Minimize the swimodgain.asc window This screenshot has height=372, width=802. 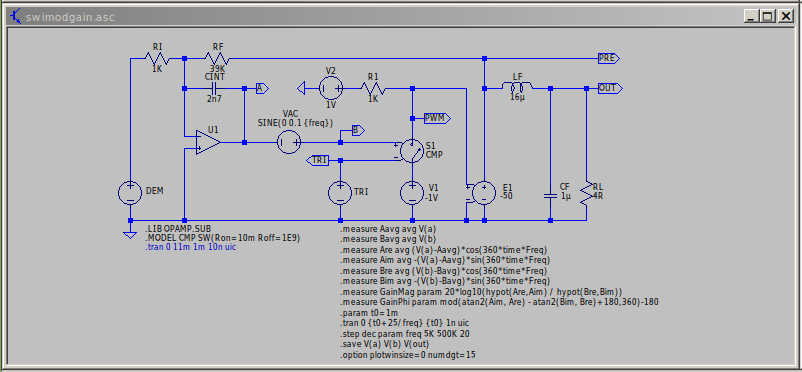click(x=751, y=16)
